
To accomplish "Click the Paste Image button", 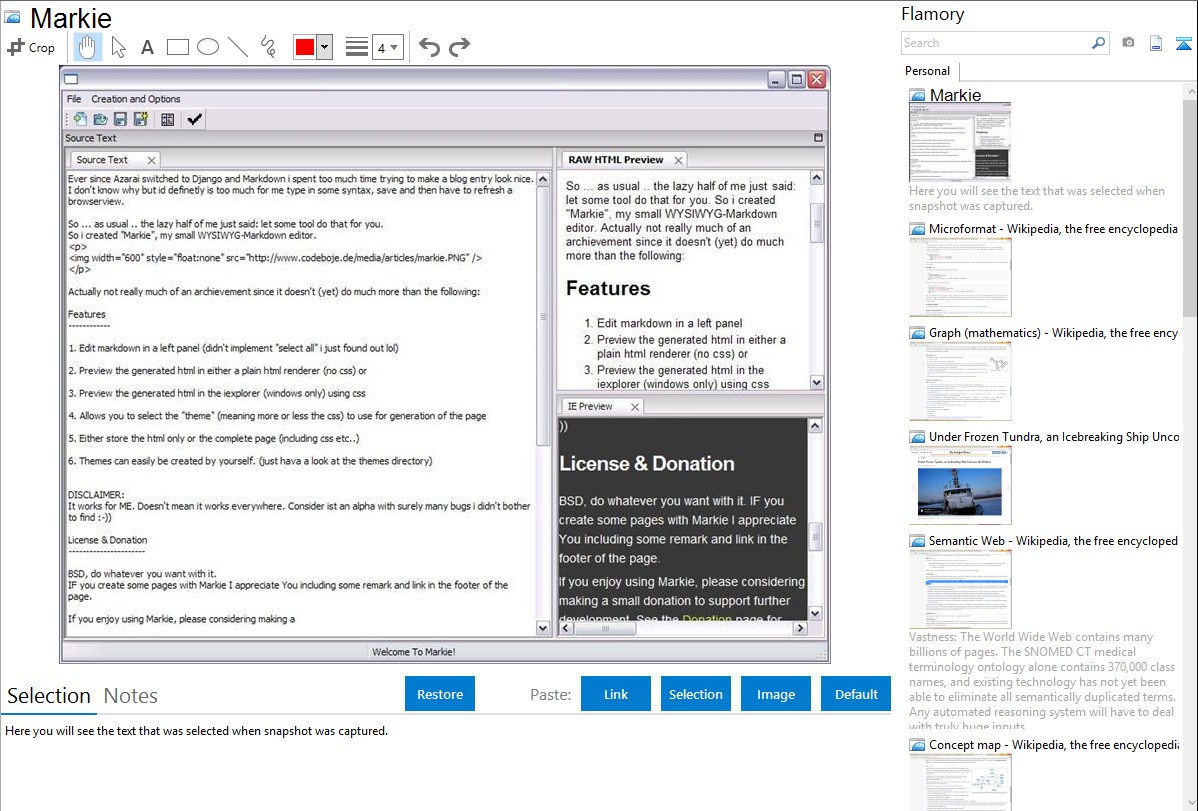I will pyautogui.click(x=775, y=694).
